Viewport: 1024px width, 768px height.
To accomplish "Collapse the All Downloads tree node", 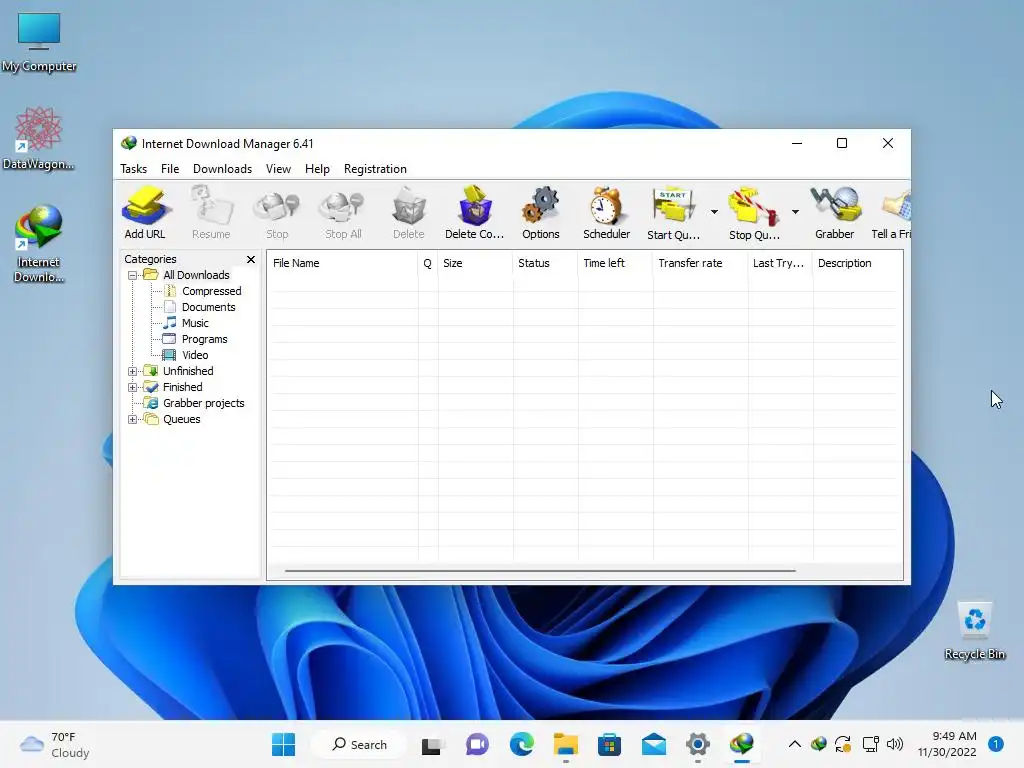I will pos(133,276).
